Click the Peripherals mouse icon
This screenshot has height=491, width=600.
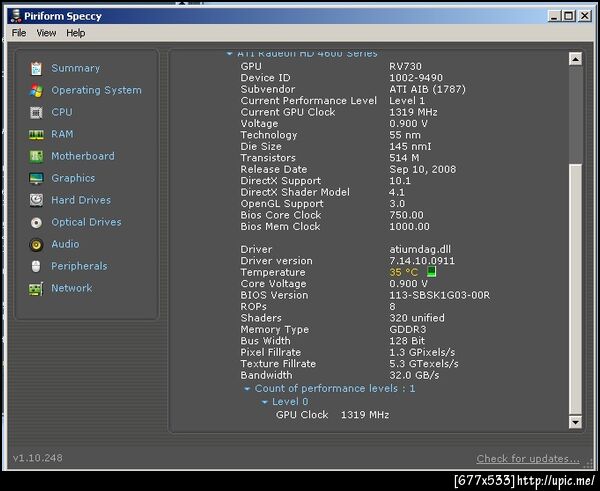tap(36, 266)
